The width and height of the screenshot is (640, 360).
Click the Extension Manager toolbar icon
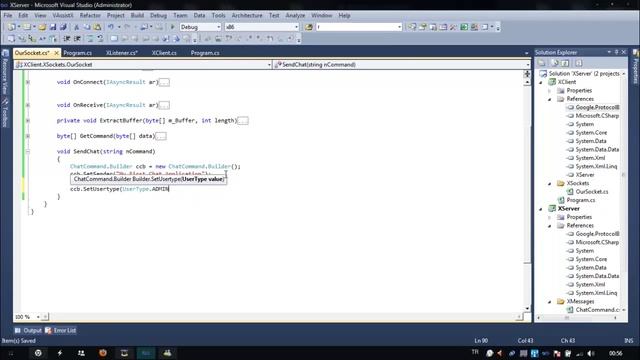point(474,27)
